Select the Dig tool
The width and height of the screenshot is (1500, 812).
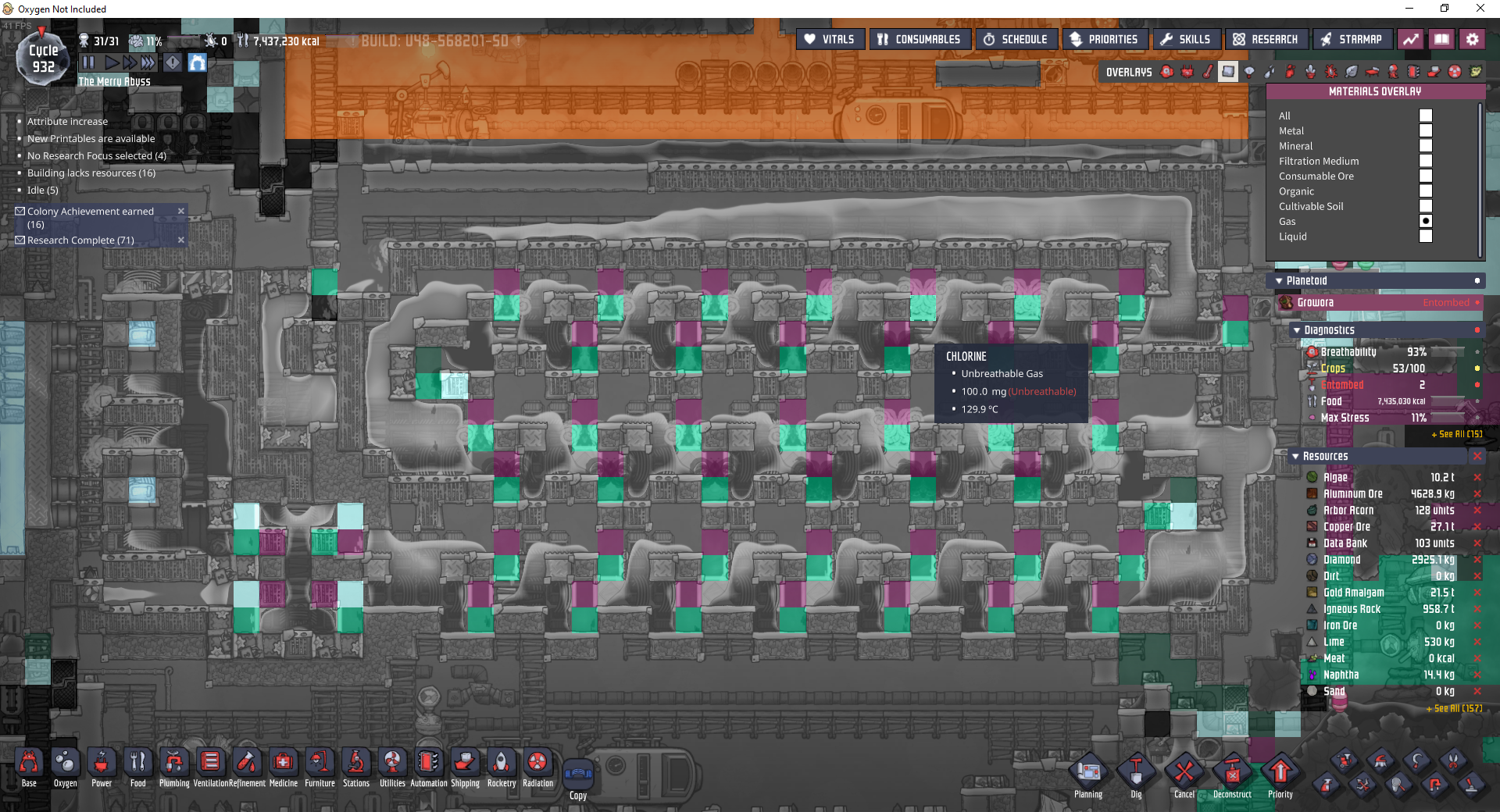pyautogui.click(x=1136, y=775)
